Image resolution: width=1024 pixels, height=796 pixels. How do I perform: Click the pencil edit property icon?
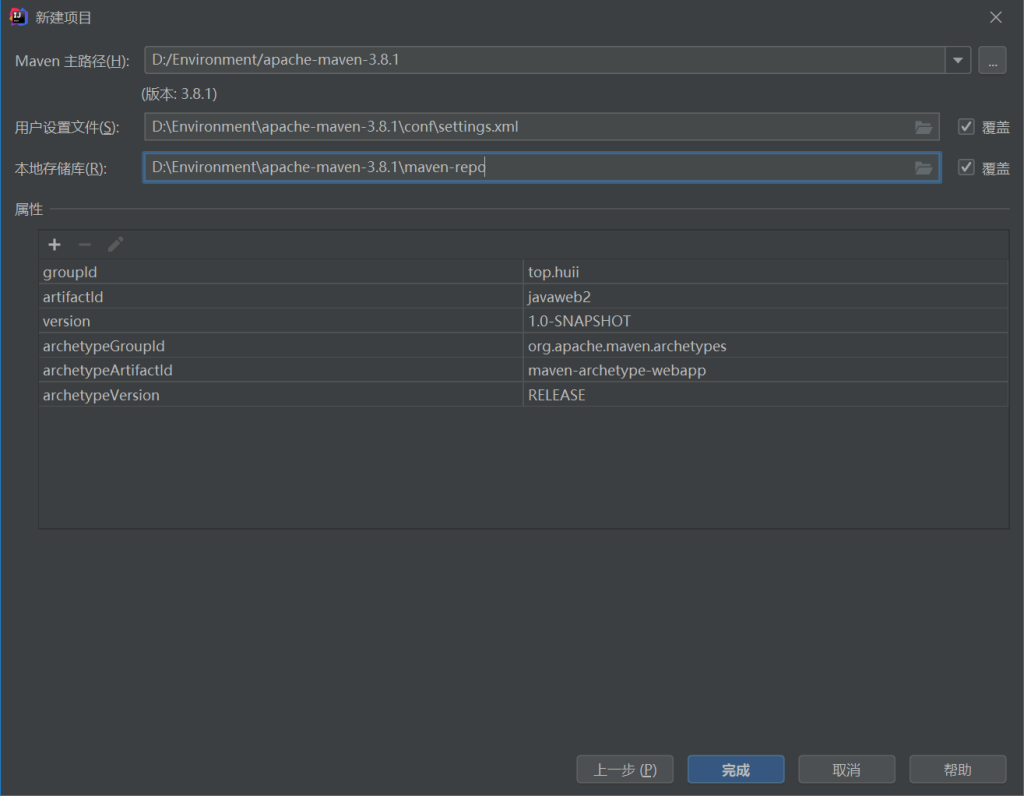click(x=115, y=245)
